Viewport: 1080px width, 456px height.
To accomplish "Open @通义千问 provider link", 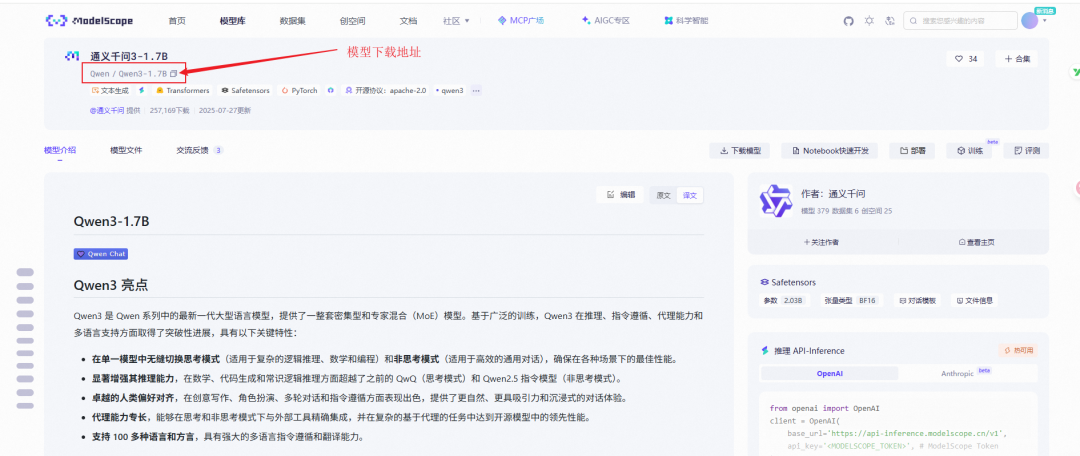I will (x=107, y=110).
